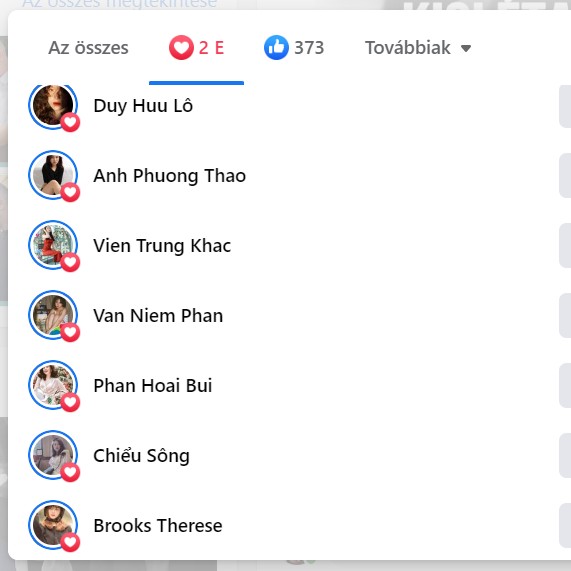Viewport: 571px width, 571px height.
Task: Open Phan Hoai Bui's profile picture
Action: click(x=53, y=385)
